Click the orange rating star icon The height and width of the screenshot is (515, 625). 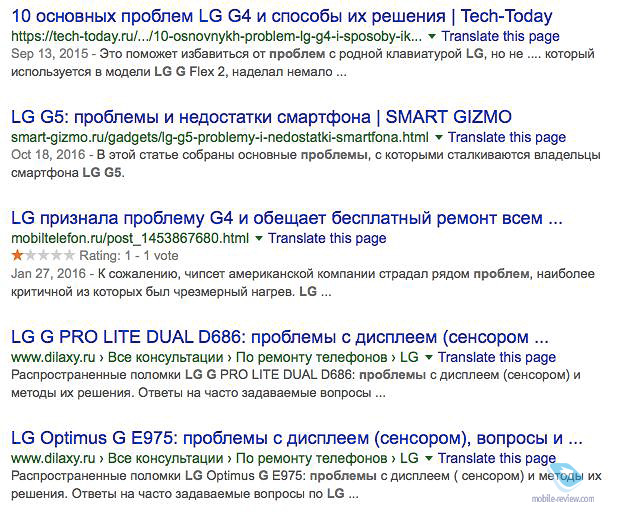17,255
